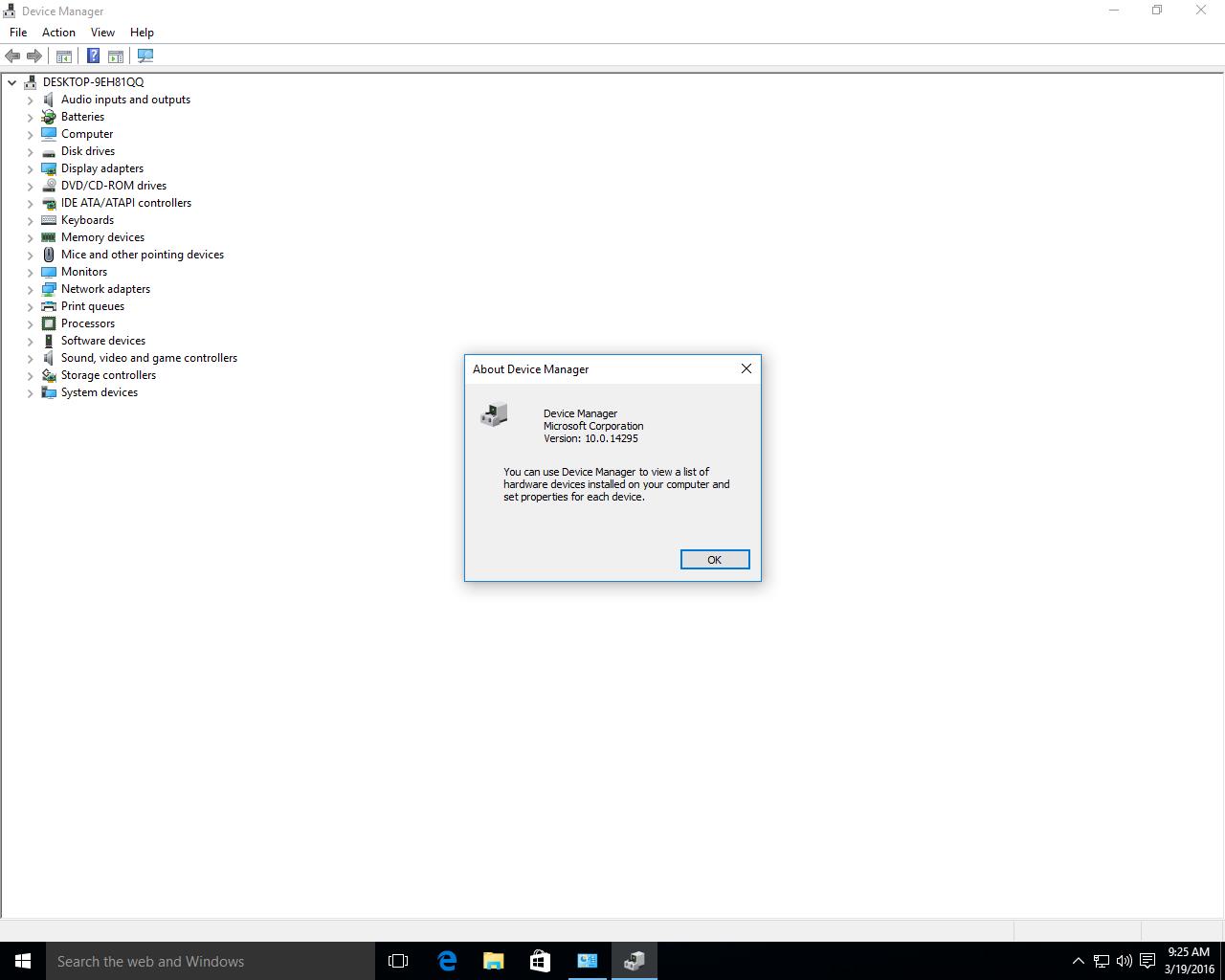Toggle the console tree pane toolbar icon

tap(64, 56)
